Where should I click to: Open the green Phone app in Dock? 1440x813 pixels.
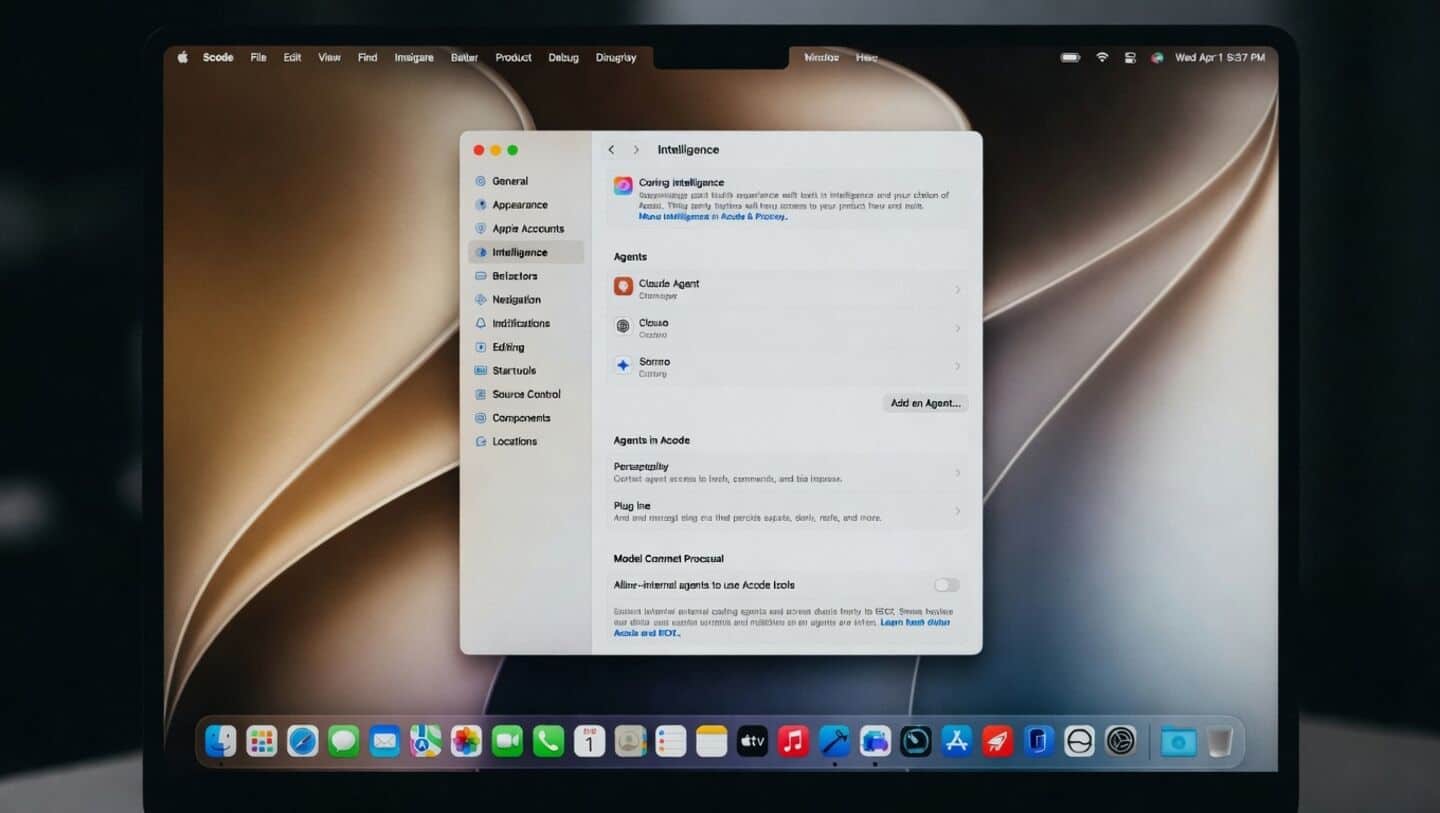point(548,741)
